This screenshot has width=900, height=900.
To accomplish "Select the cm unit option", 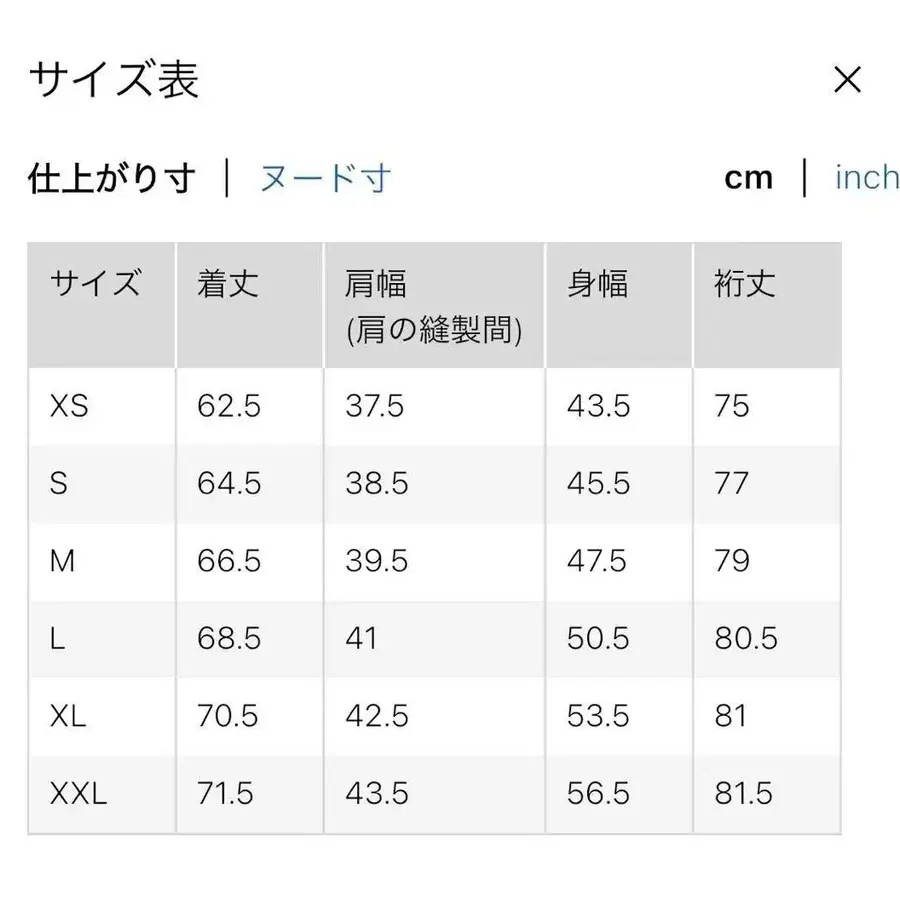I will [749, 177].
